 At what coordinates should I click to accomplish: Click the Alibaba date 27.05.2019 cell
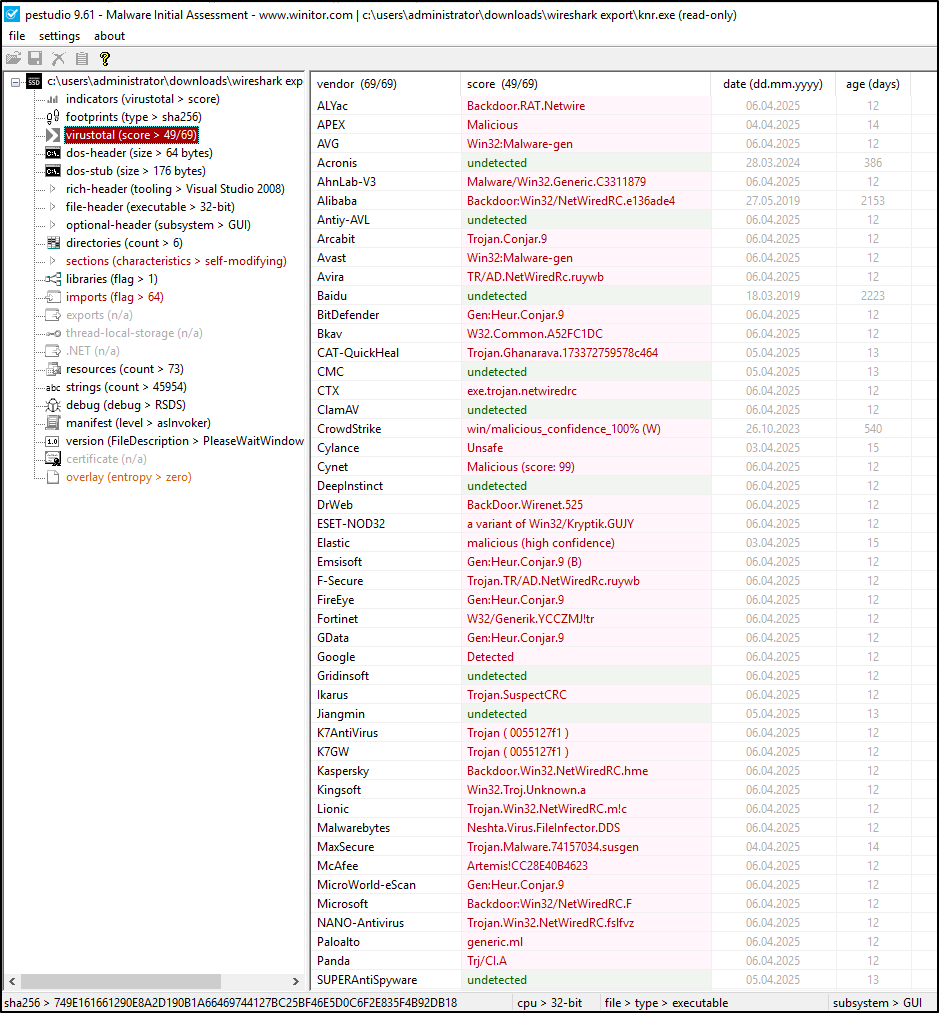772,201
